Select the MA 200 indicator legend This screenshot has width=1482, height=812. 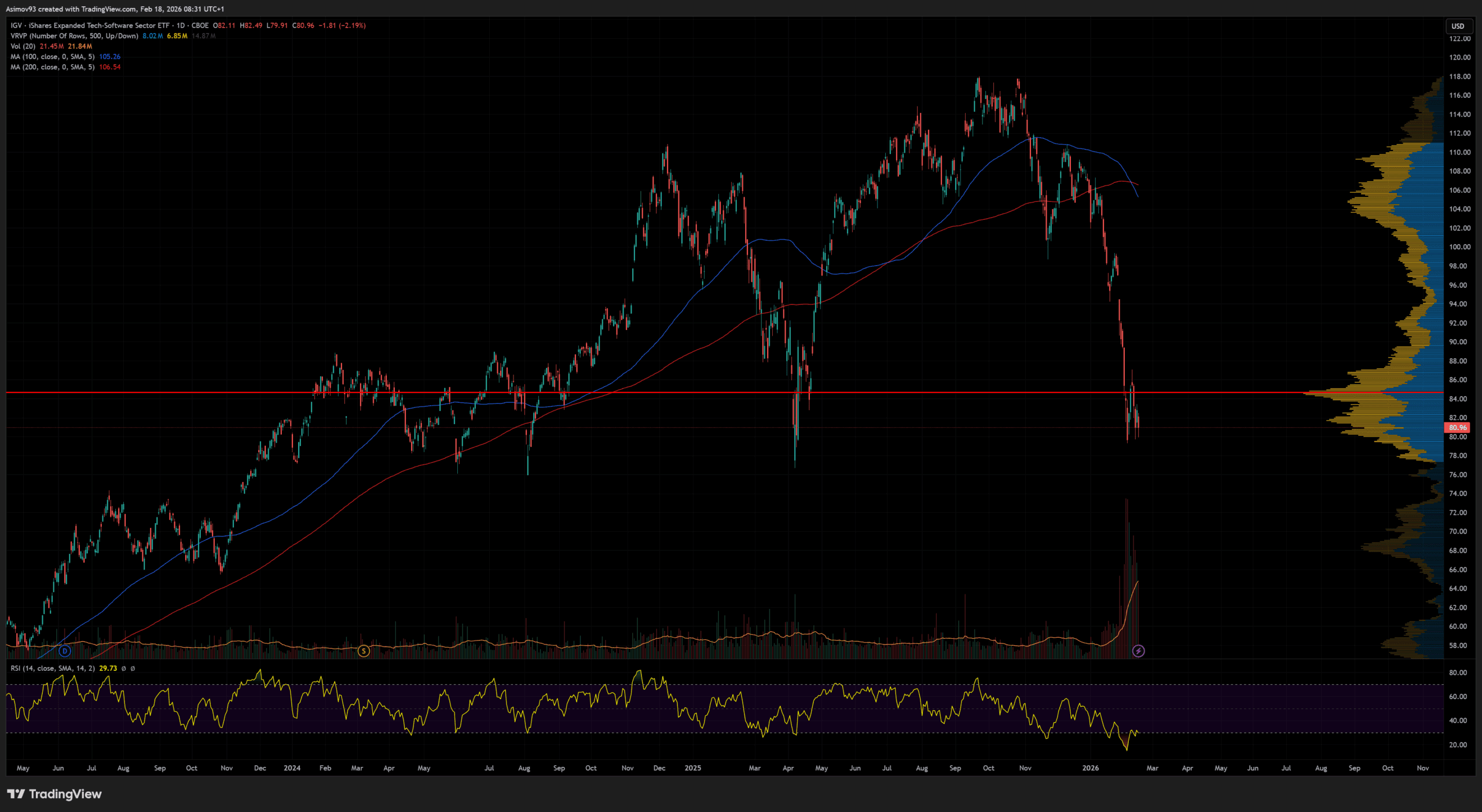click(52, 67)
